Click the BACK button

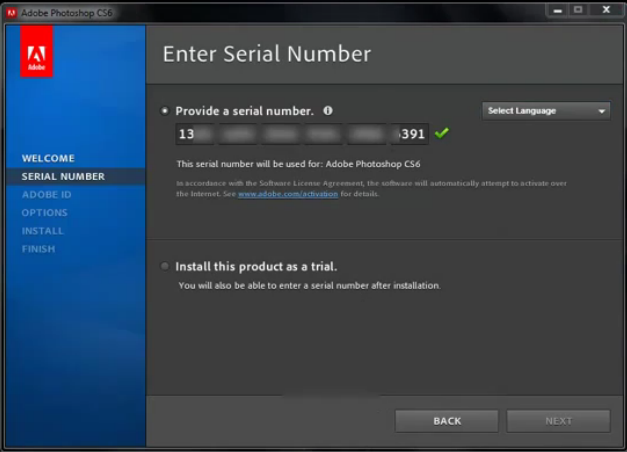[x=447, y=421]
